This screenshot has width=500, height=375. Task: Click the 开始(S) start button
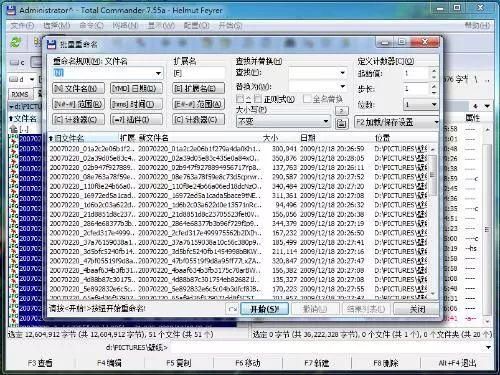coord(264,309)
